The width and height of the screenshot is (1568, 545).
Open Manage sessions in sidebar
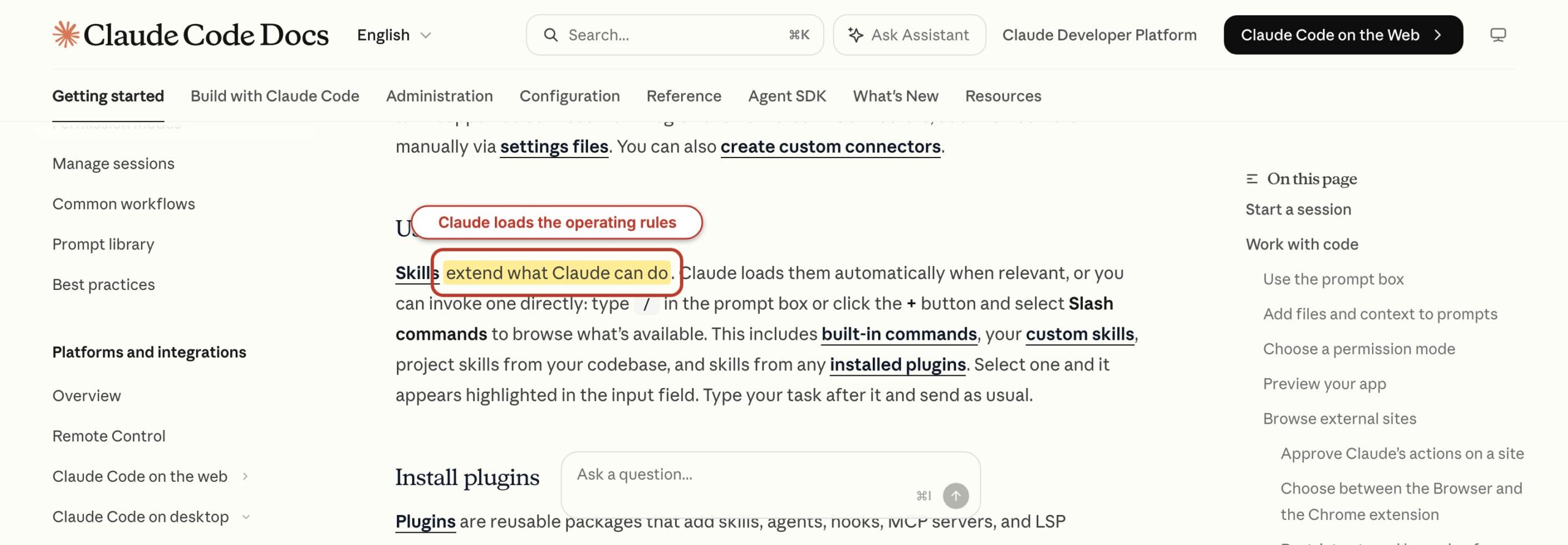point(113,164)
